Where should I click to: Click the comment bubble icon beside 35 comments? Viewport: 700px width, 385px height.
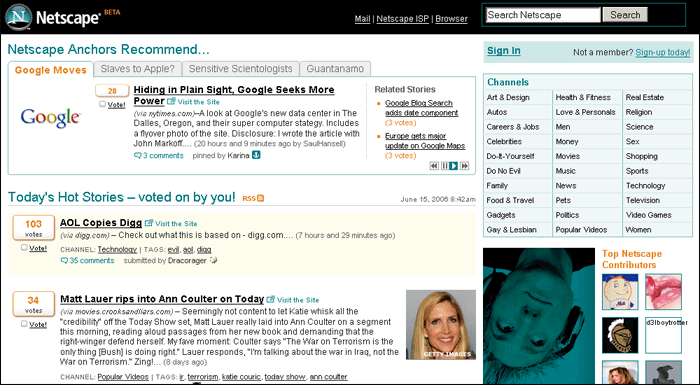[64, 260]
